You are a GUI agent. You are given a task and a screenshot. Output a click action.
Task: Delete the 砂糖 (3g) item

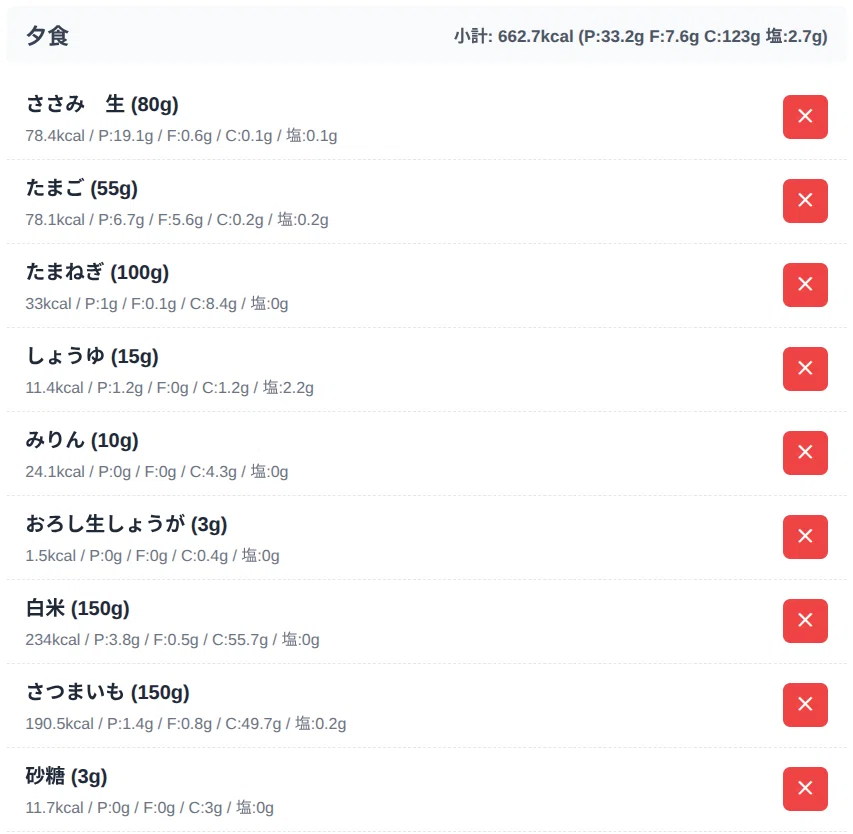click(805, 789)
